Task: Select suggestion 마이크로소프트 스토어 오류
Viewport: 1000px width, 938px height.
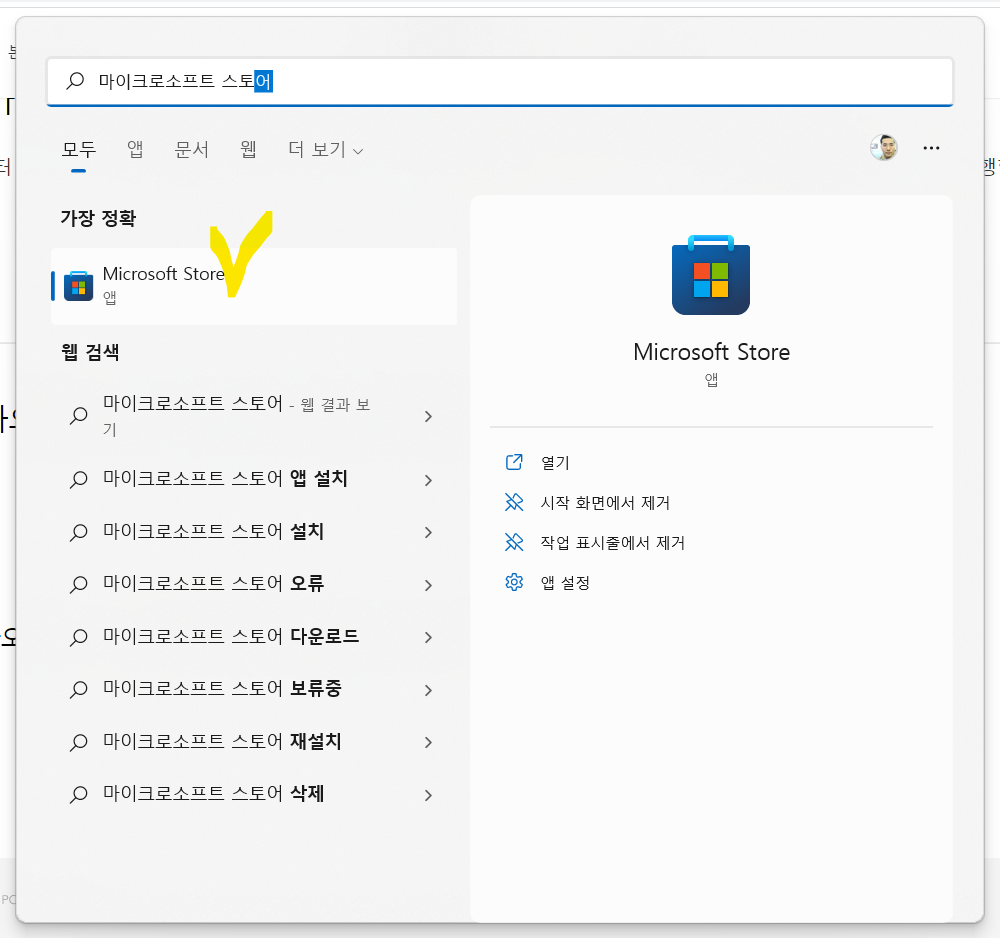Action: [x=254, y=584]
